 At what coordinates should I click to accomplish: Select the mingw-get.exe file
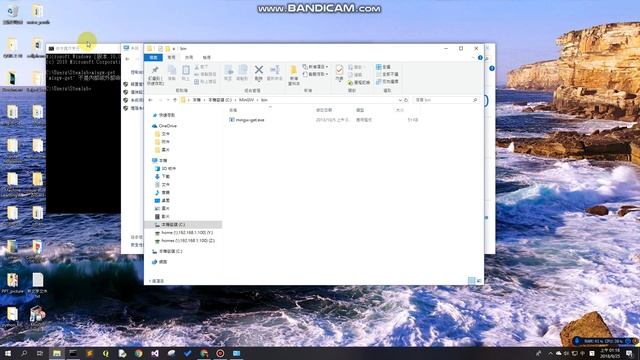click(250, 120)
